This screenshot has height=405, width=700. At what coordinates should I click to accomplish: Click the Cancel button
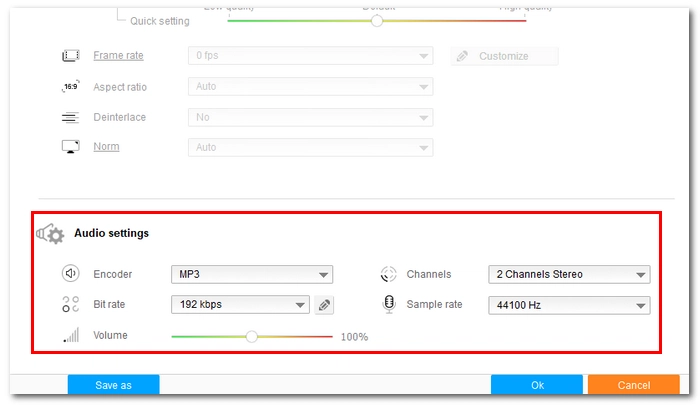[x=633, y=385]
